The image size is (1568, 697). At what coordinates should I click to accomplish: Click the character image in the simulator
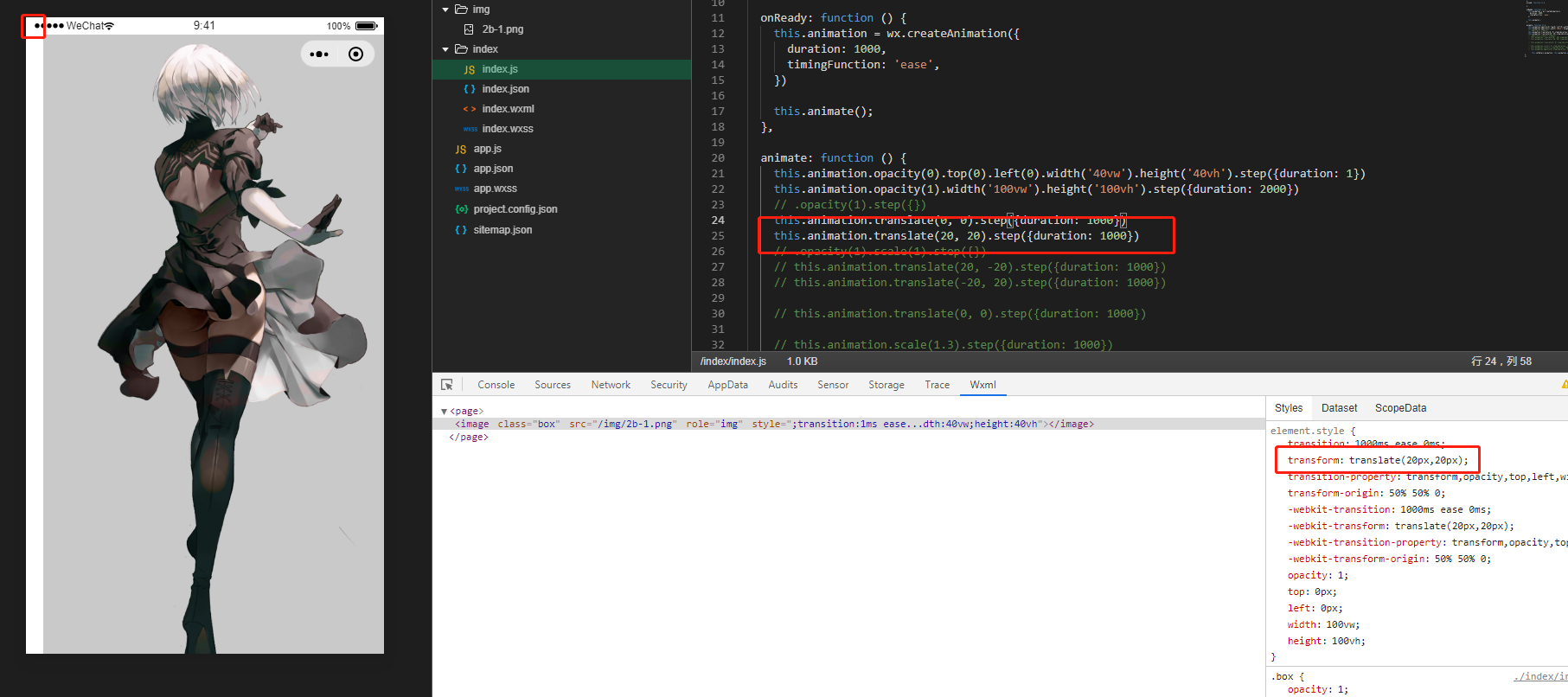214,344
